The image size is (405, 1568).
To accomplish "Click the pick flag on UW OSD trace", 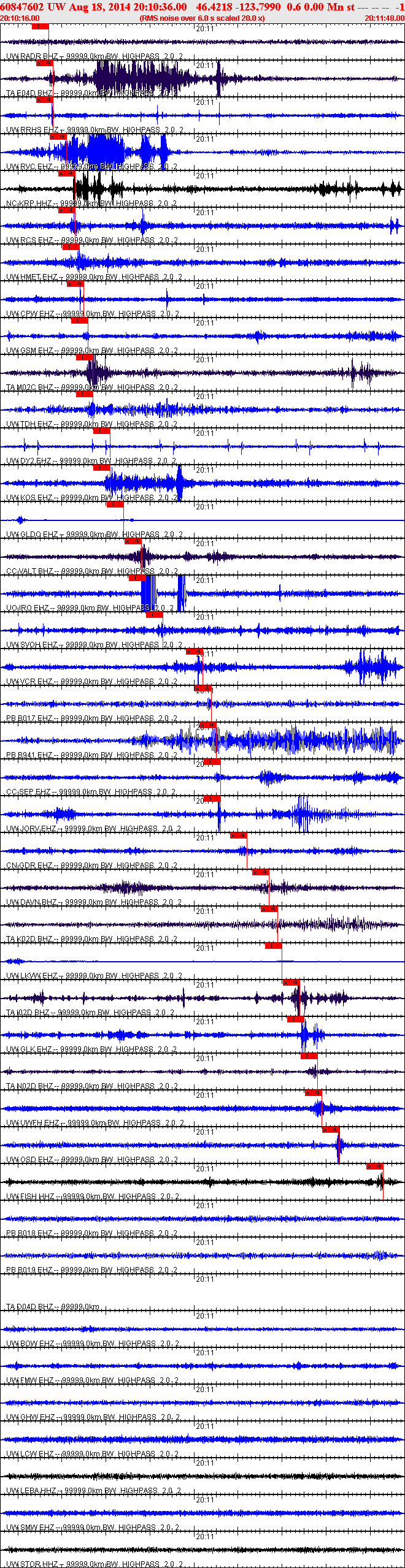I will pos(330,1130).
